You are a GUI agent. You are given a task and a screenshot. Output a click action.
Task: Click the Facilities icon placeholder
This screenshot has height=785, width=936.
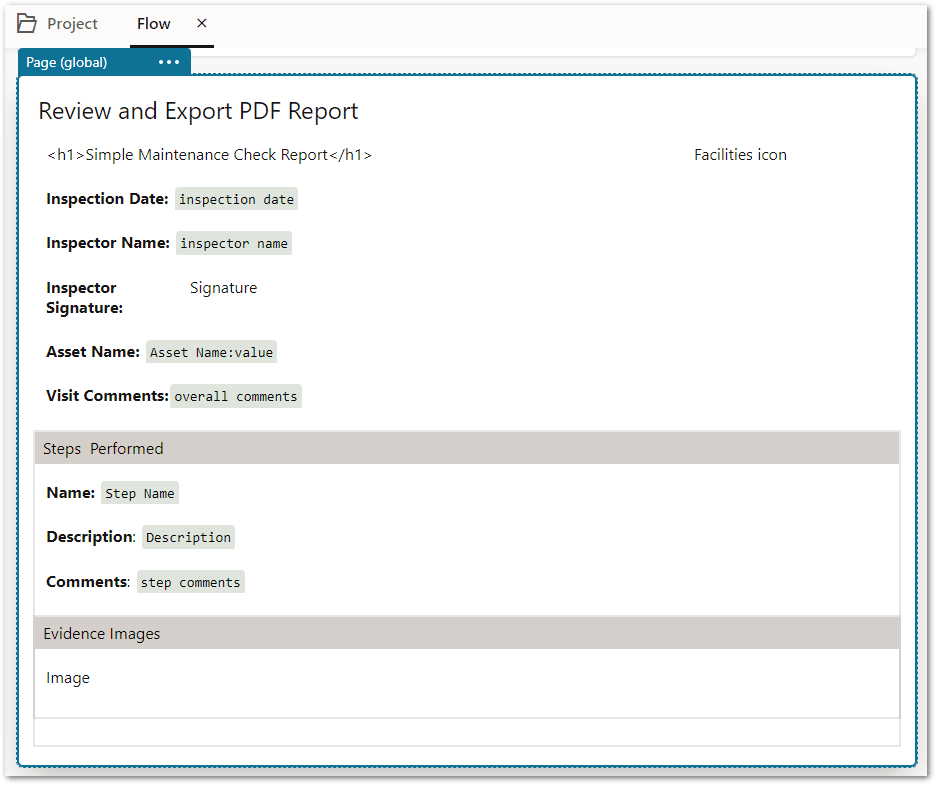pos(740,155)
